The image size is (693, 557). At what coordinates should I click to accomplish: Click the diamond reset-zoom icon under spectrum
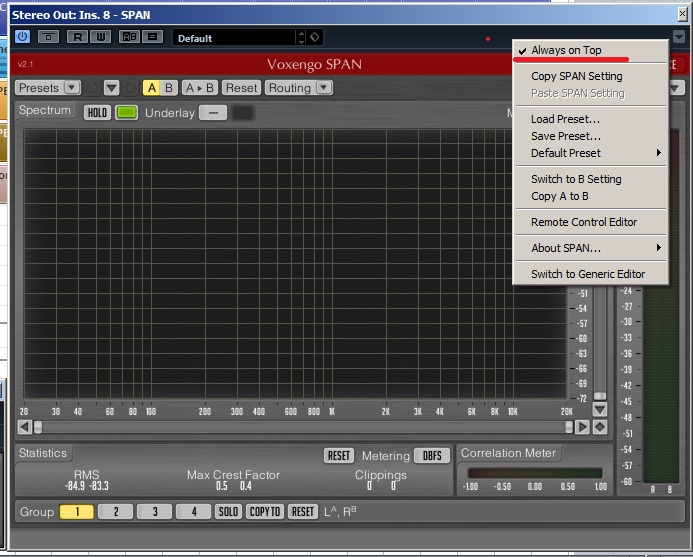tap(600, 427)
